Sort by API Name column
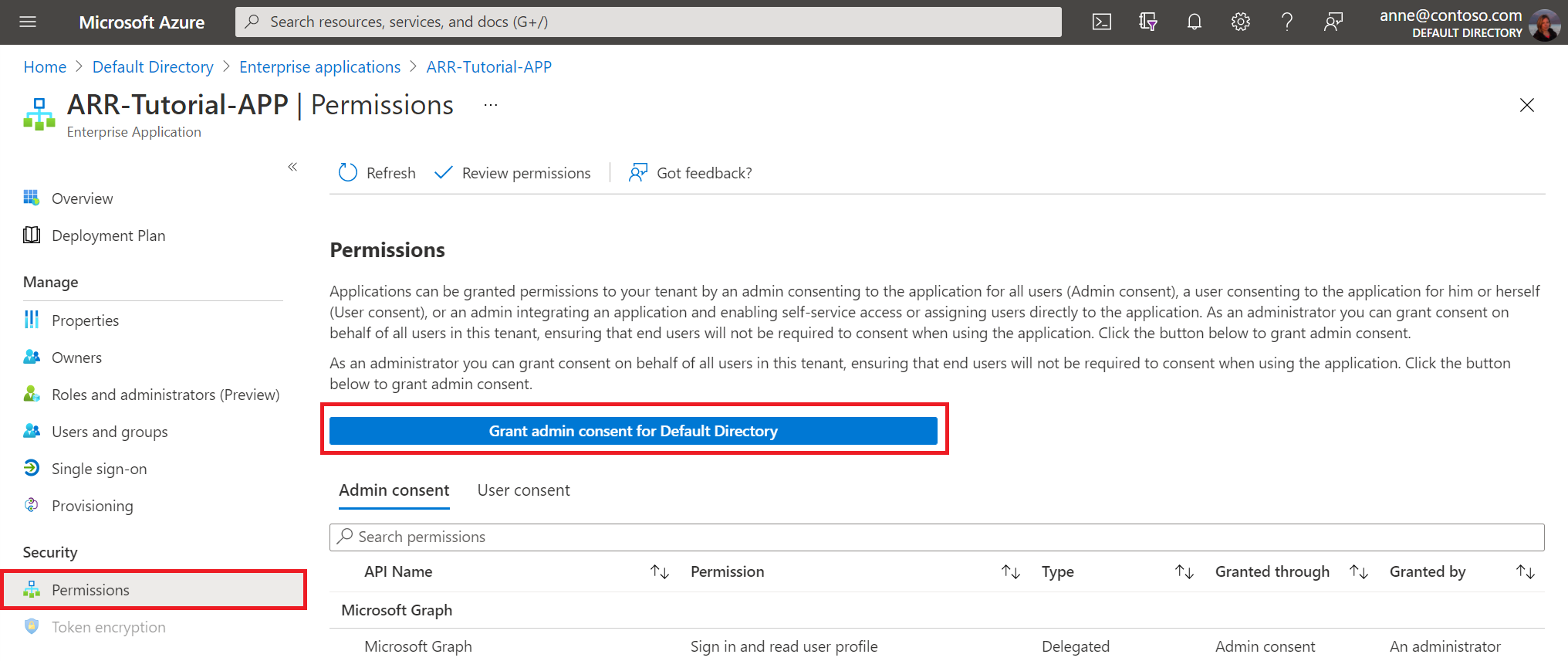The height and width of the screenshot is (661, 1568). 660,571
